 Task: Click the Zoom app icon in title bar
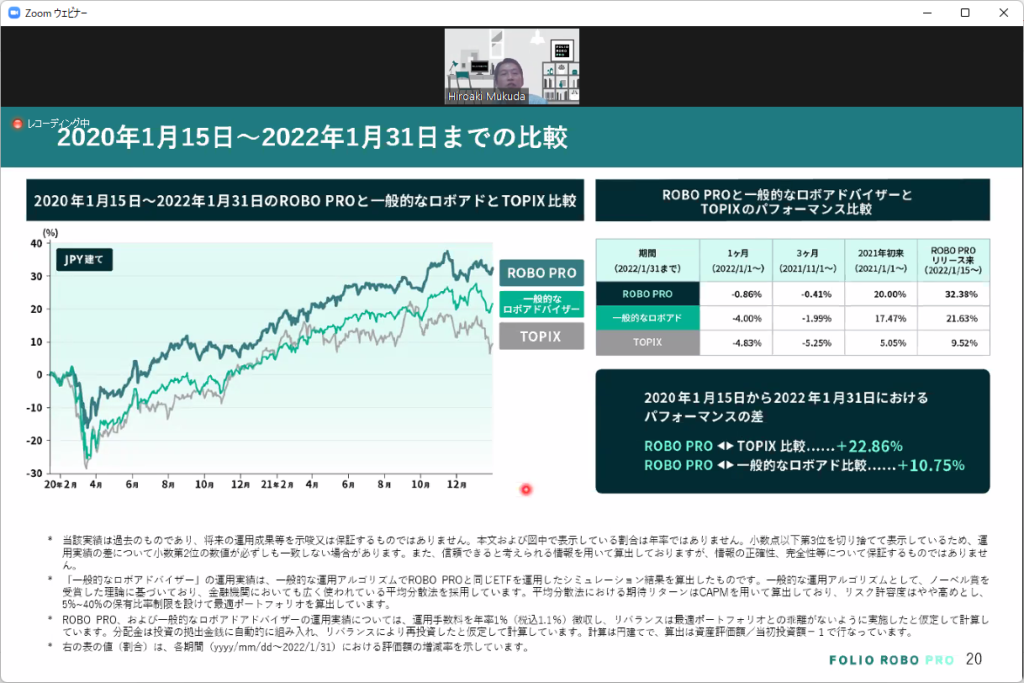[x=14, y=14]
